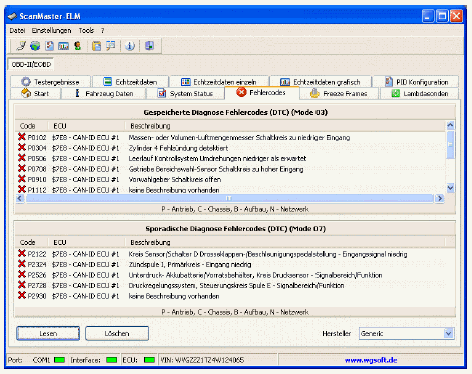
Task: Click stored codes scrollbar down arrow
Action: [450, 188]
